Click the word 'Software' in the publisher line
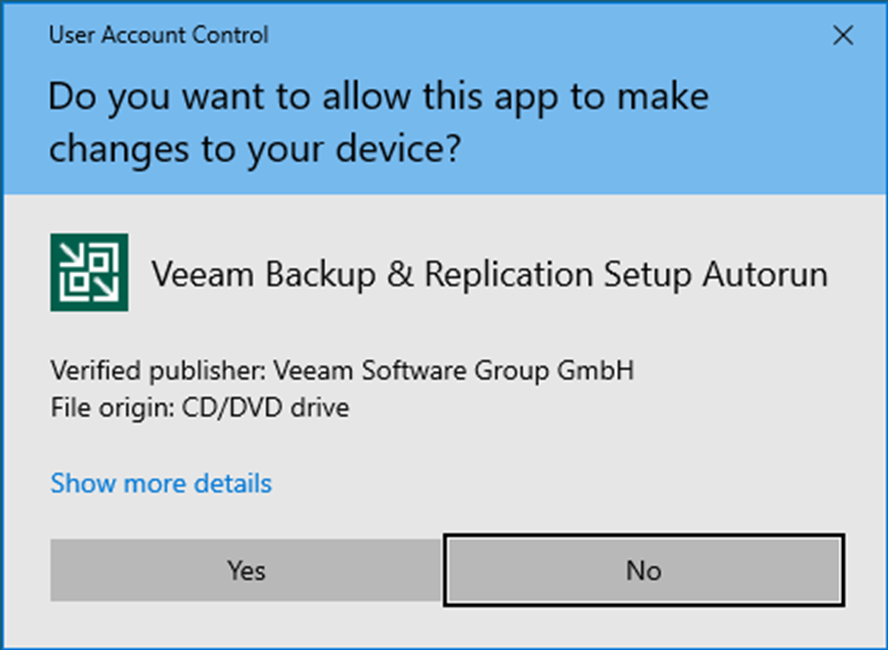The width and height of the screenshot is (888, 650). pos(415,371)
